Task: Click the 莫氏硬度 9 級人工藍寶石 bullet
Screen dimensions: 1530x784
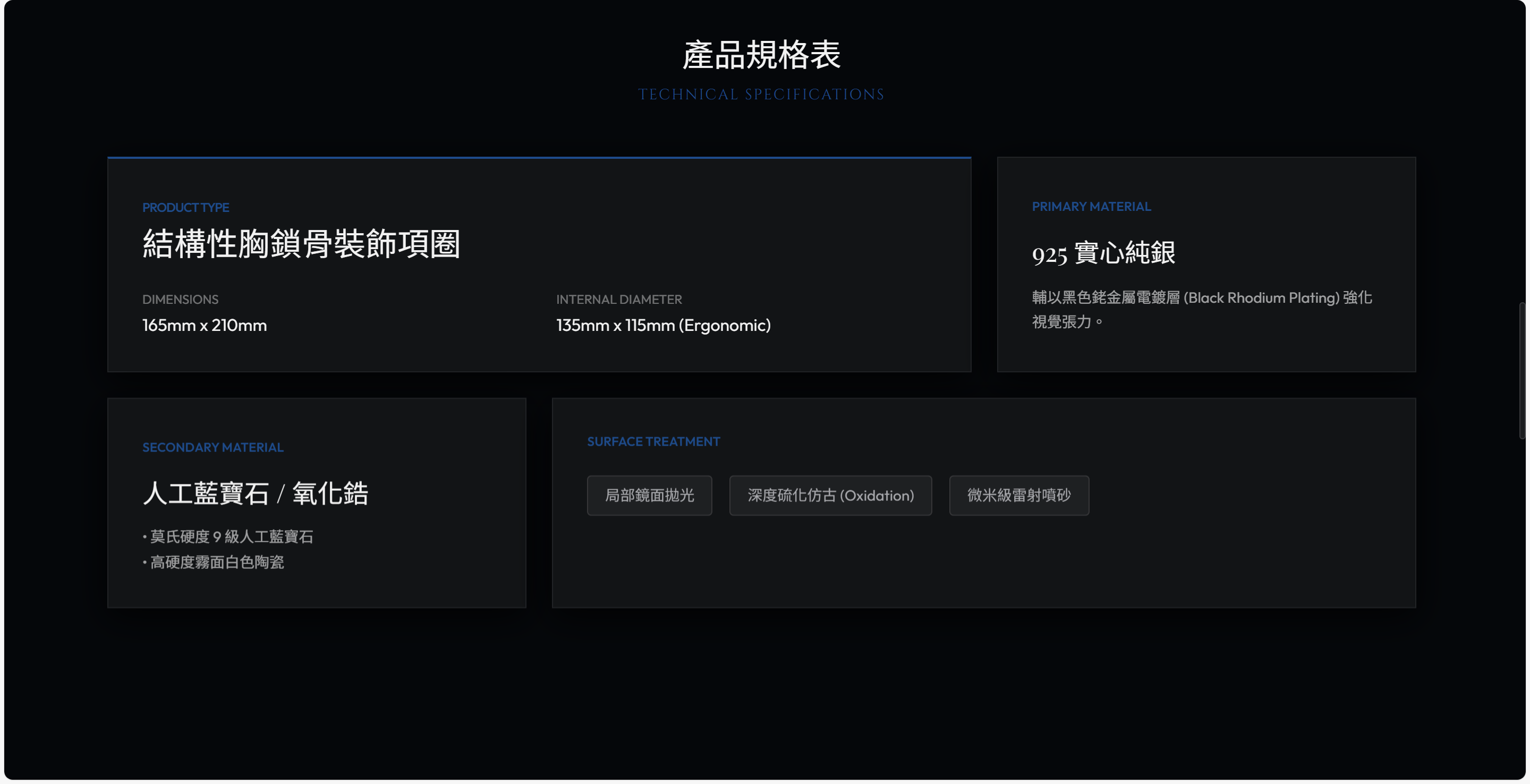Action: click(231, 537)
